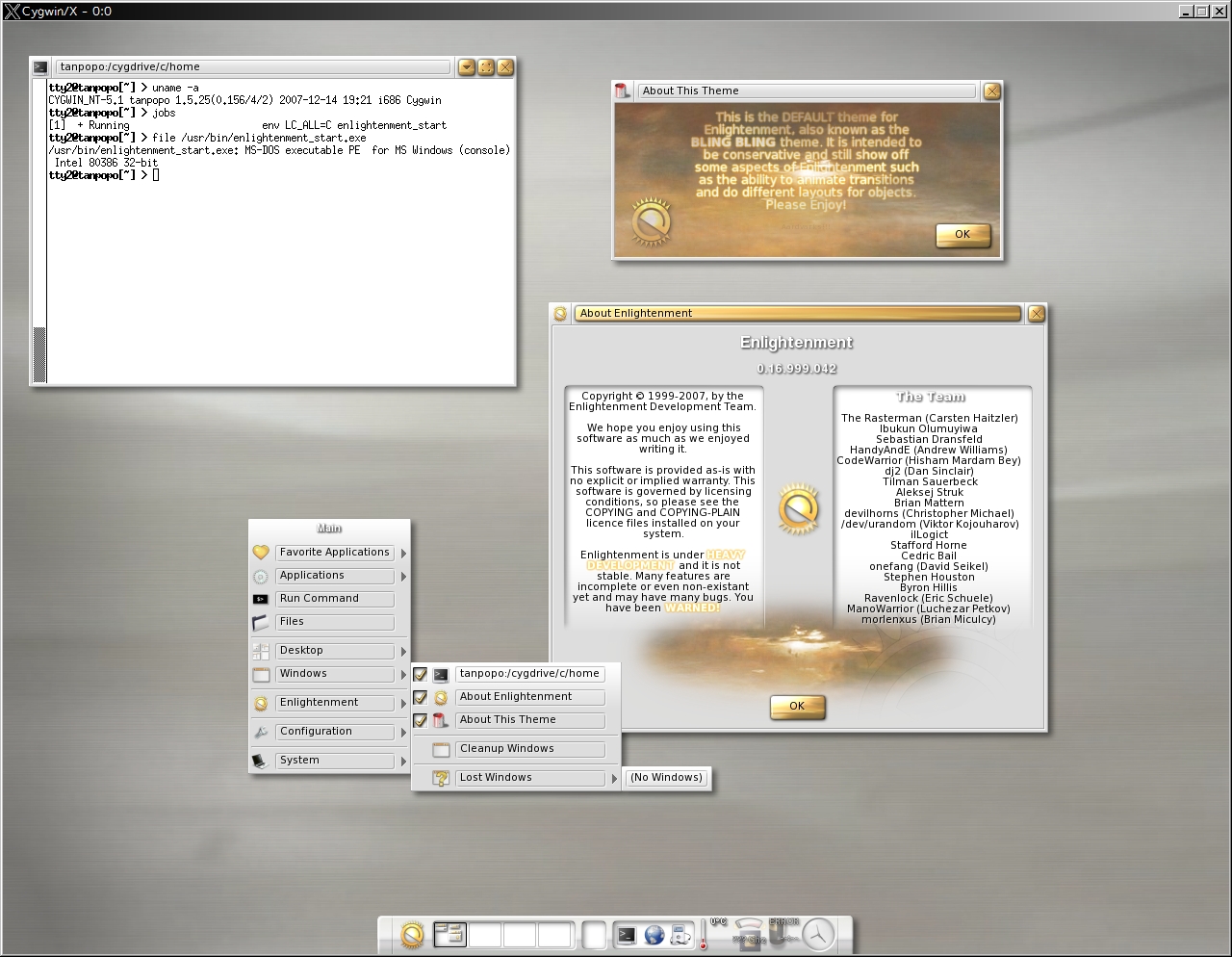Expand the Lost Windows submenu arrow
Screen dimensions: 1232x957
tap(614, 779)
